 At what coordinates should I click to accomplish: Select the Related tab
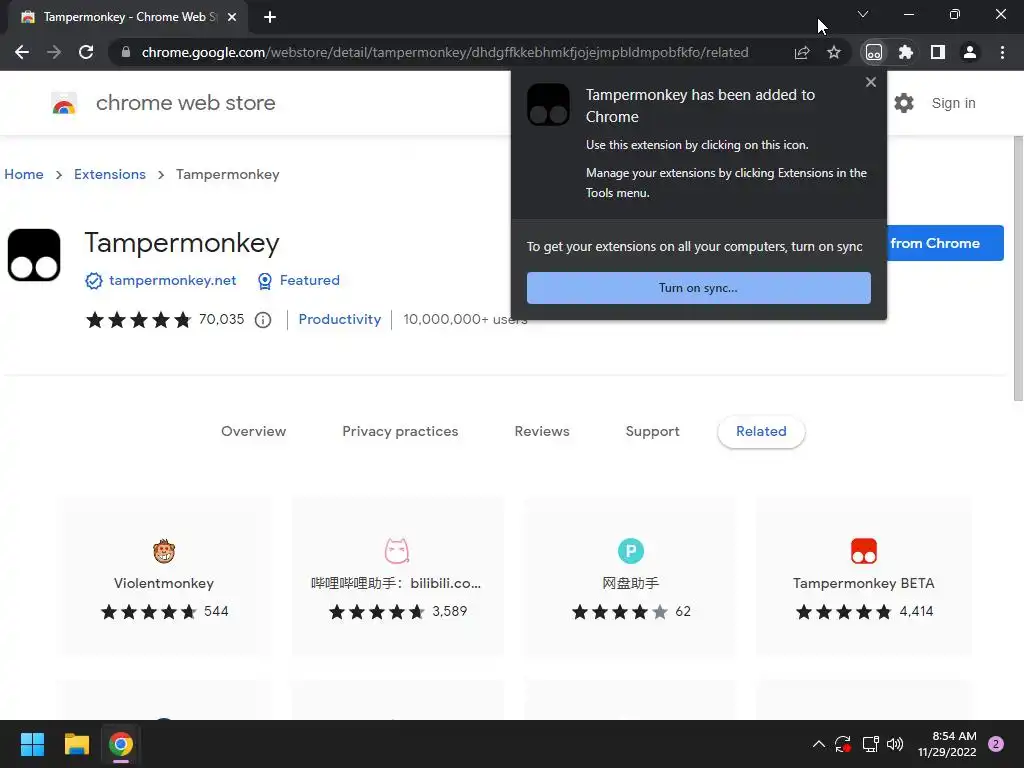761,431
